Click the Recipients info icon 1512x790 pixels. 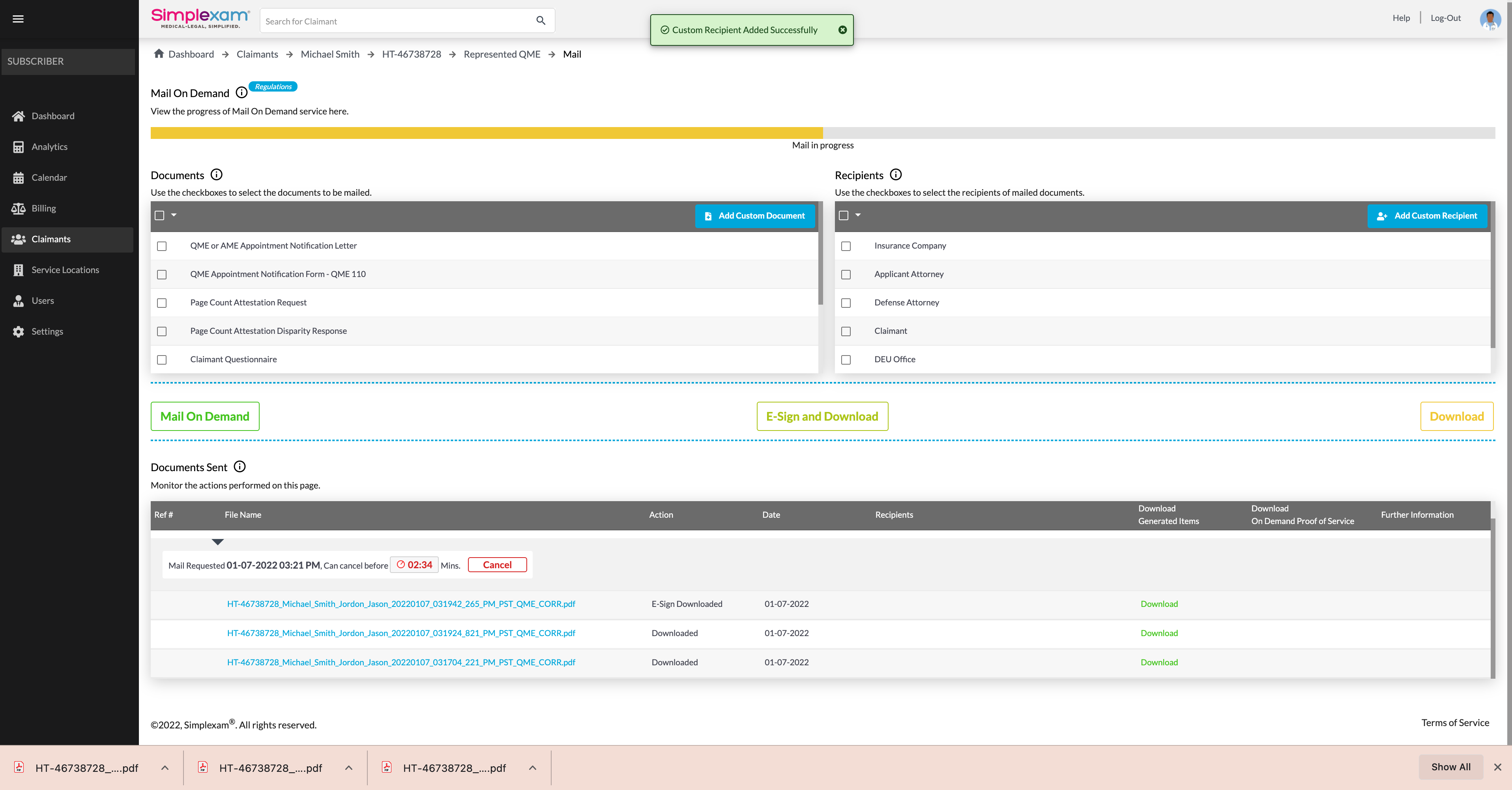point(896,174)
